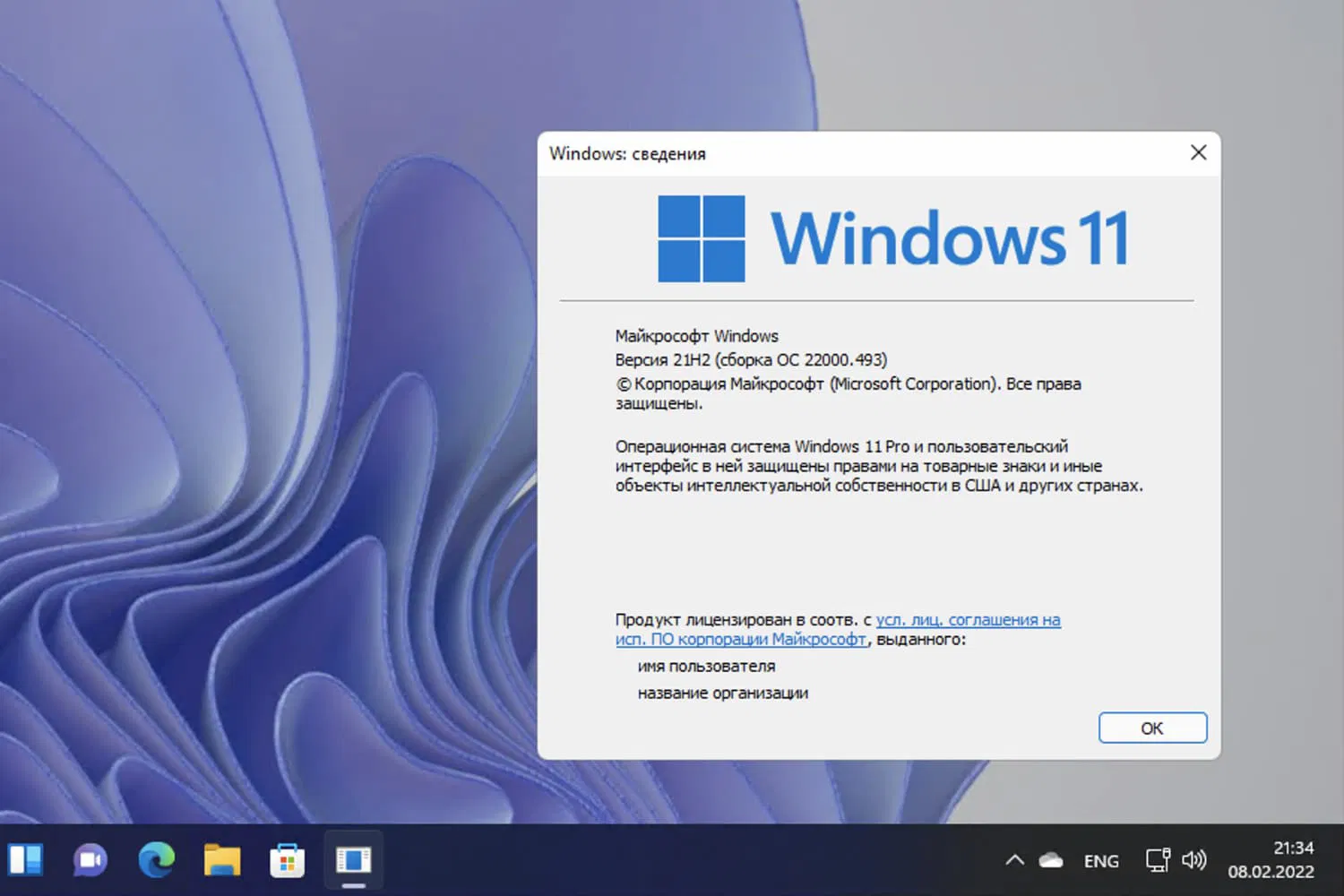Click the date 08.02.2022 in the tray
Viewport: 1344px width, 896px height.
click(x=1272, y=871)
